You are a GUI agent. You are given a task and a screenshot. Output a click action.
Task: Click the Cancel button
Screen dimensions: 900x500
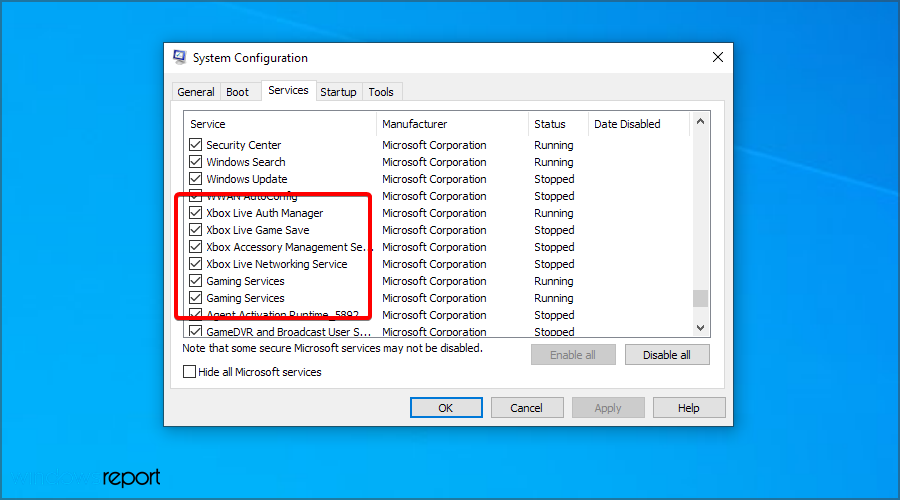click(526, 408)
